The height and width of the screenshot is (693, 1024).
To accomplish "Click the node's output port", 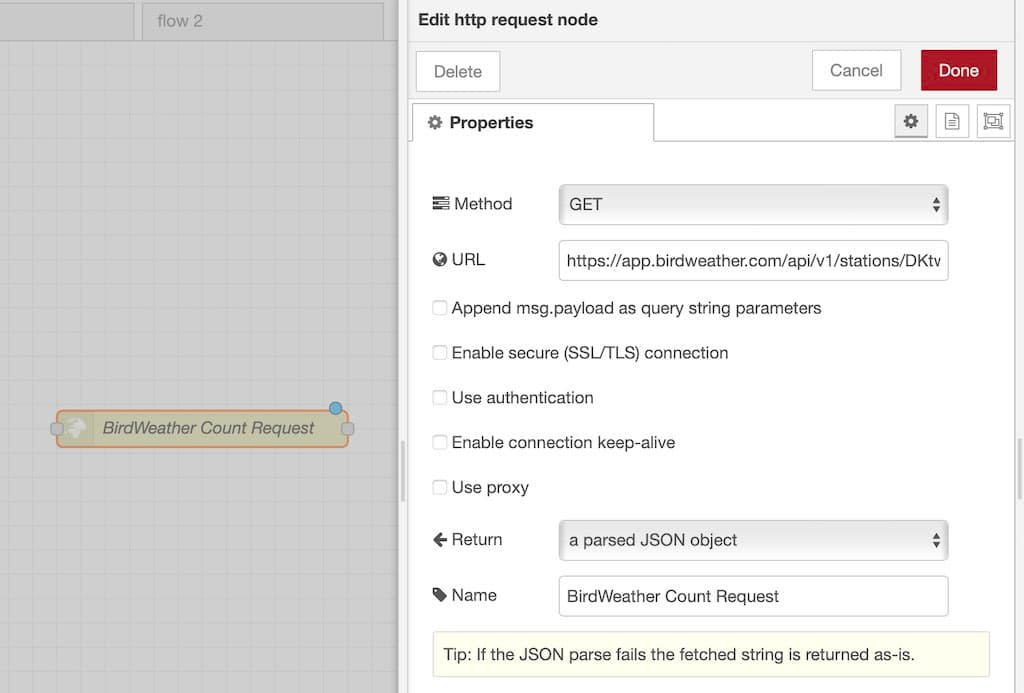I will pyautogui.click(x=347, y=428).
